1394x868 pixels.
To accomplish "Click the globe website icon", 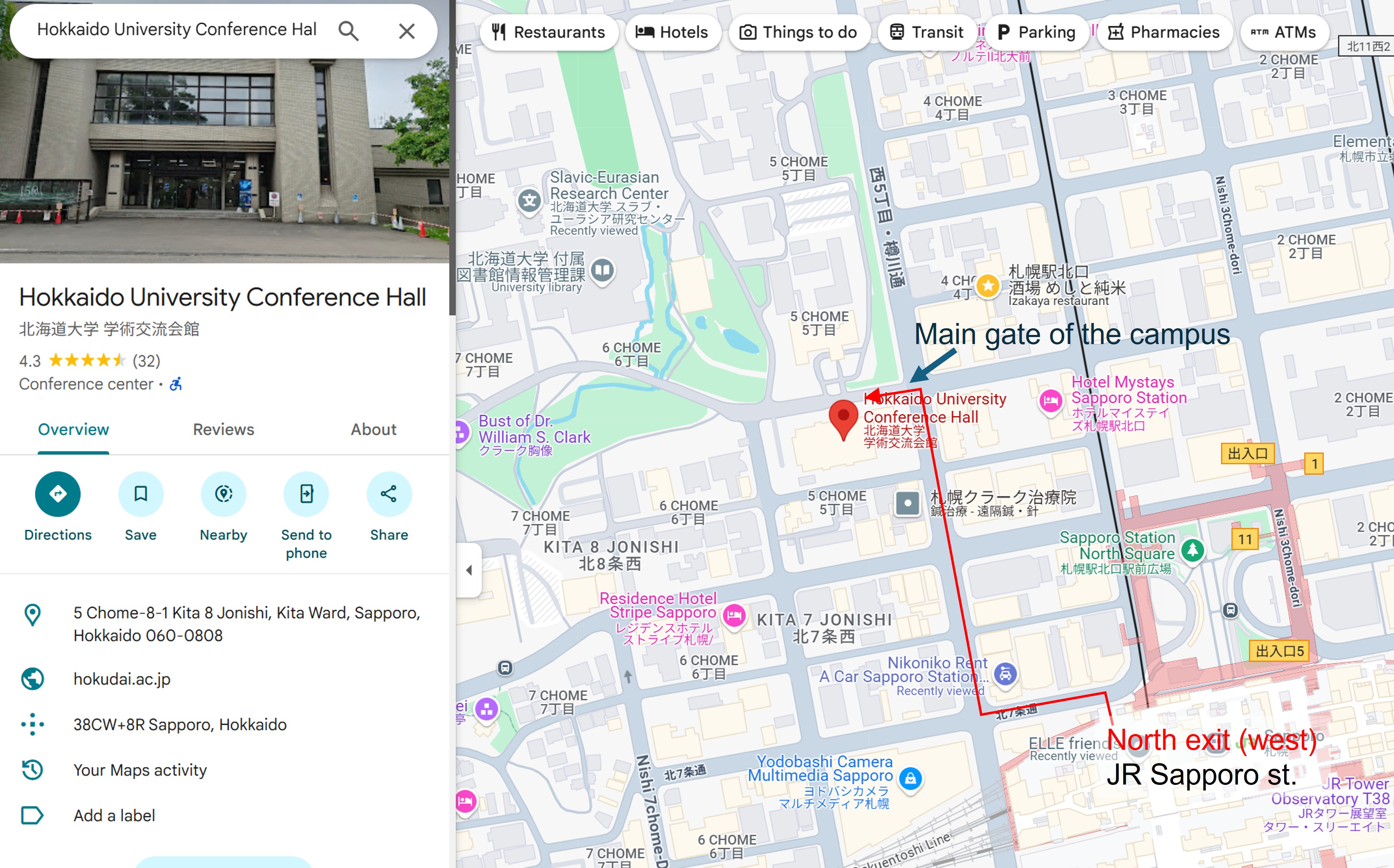I will (32, 679).
